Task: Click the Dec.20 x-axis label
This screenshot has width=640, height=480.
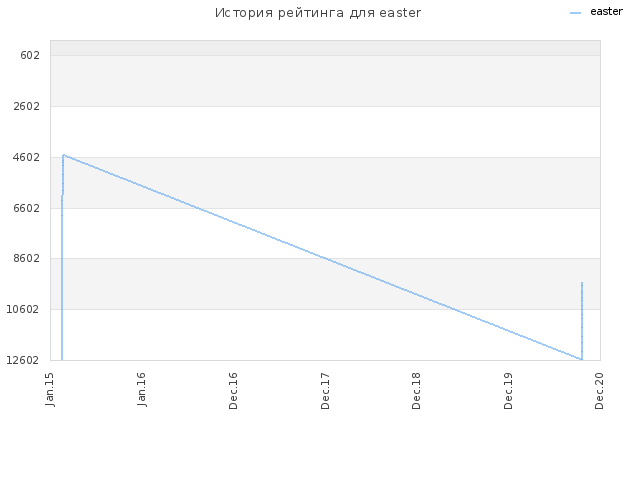Action: tap(599, 391)
